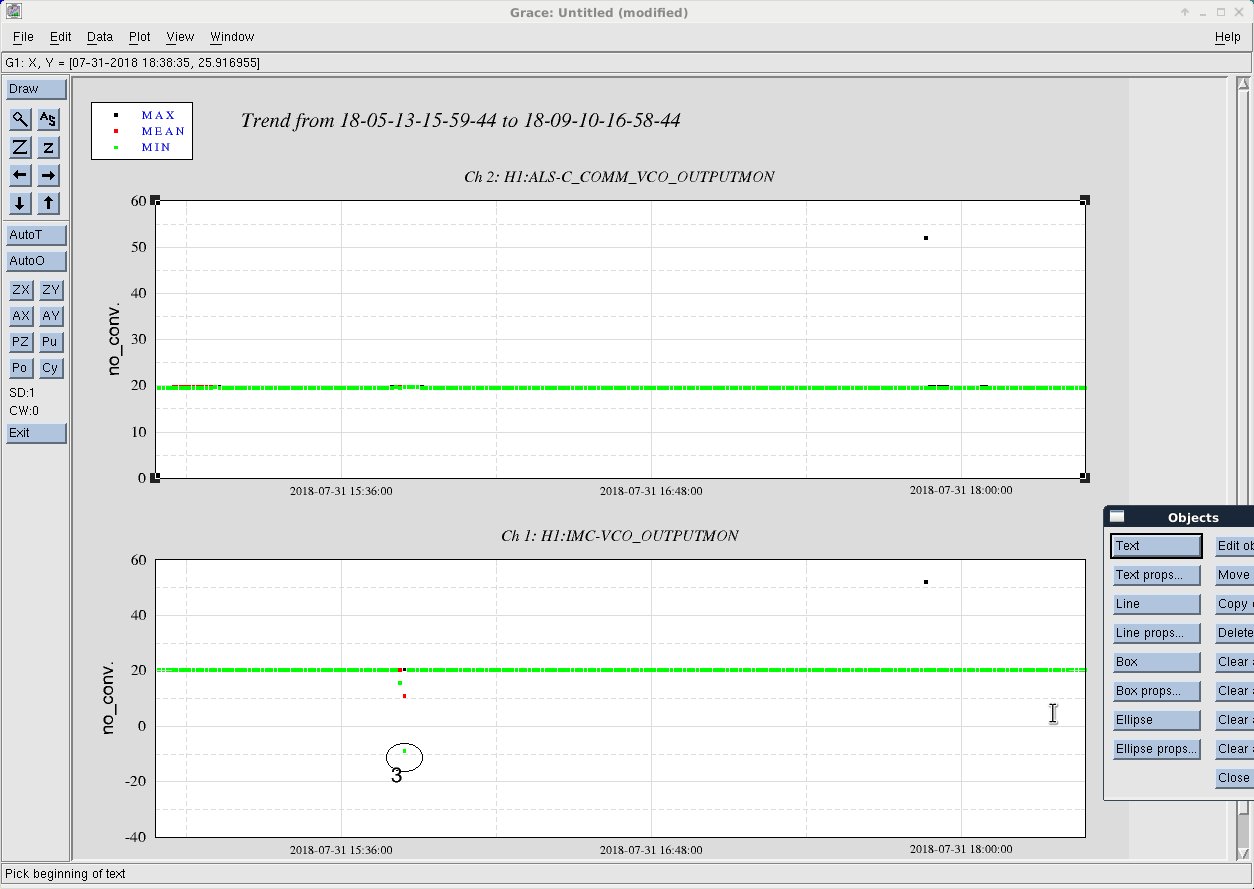Screen dimensions: 1254x889
Task: Click the small z zoom-out icon
Action: (48, 147)
